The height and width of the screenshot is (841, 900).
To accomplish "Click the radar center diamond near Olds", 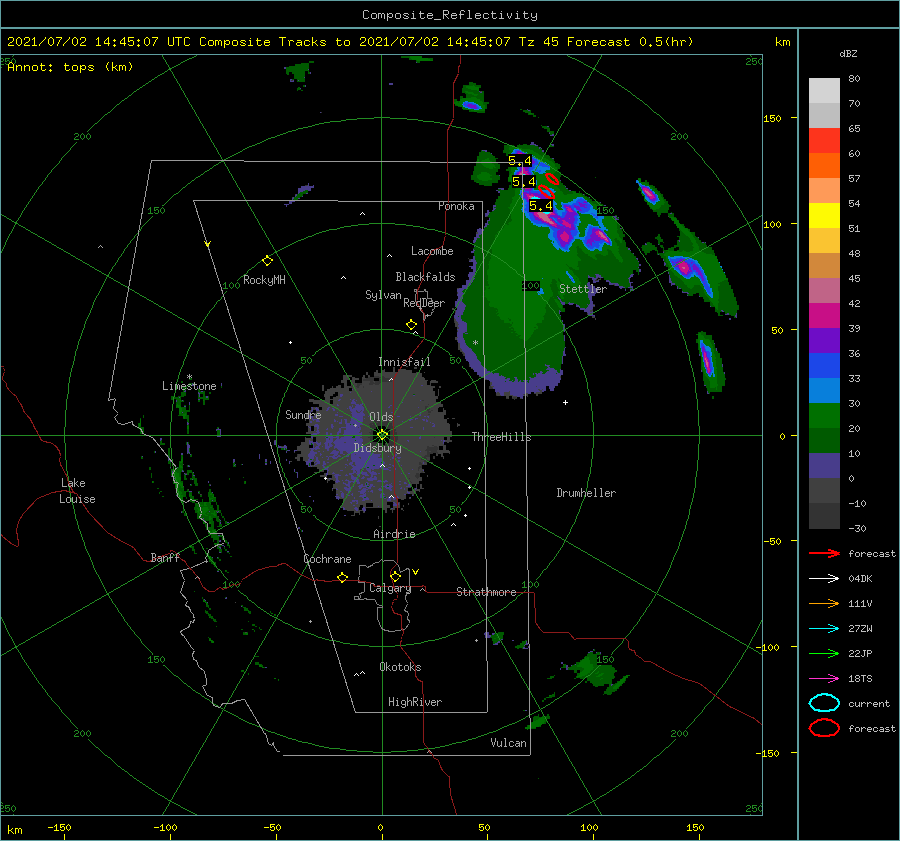I will (x=382, y=435).
